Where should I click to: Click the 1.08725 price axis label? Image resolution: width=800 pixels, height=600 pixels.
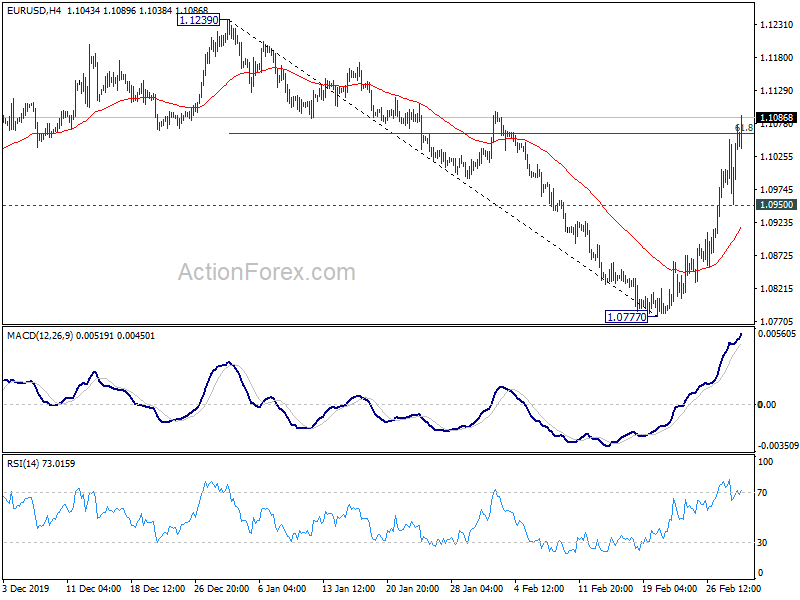click(x=777, y=256)
